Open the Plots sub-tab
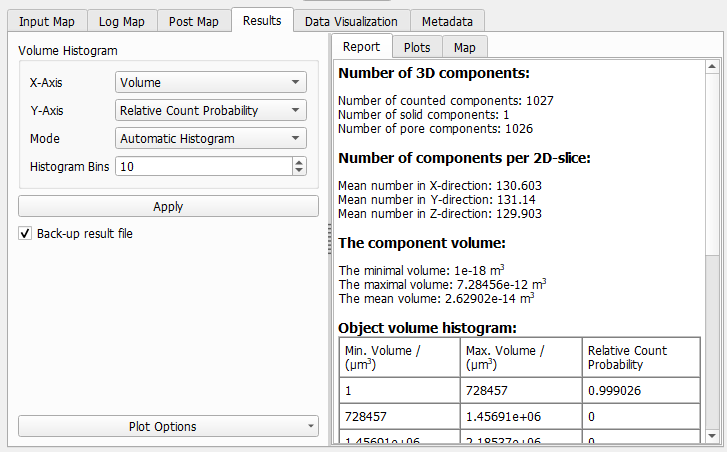 click(x=417, y=47)
